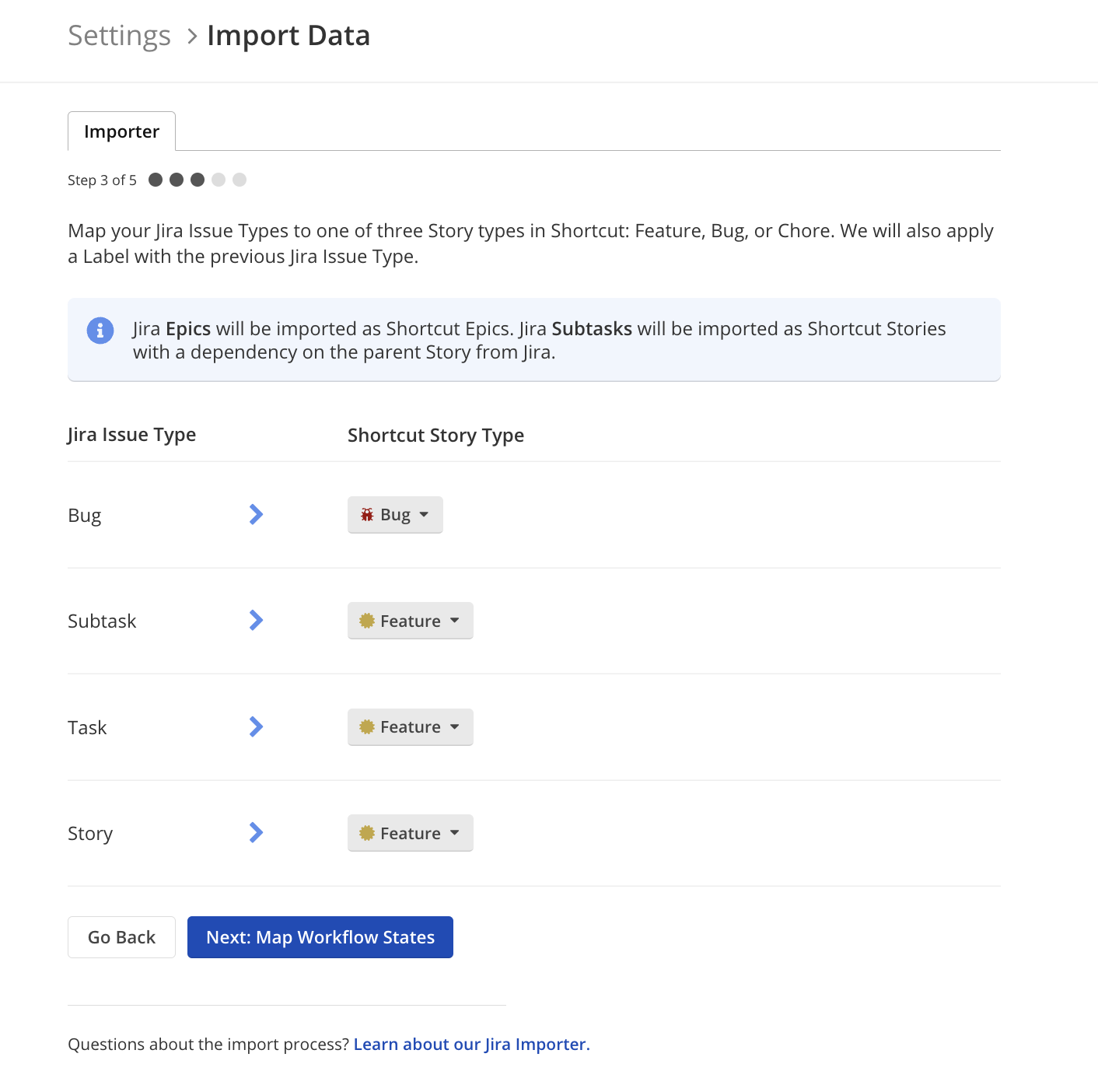The image size is (1098, 1092).
Task: Click the 'Questions about the import process?' text
Action: [208, 1044]
